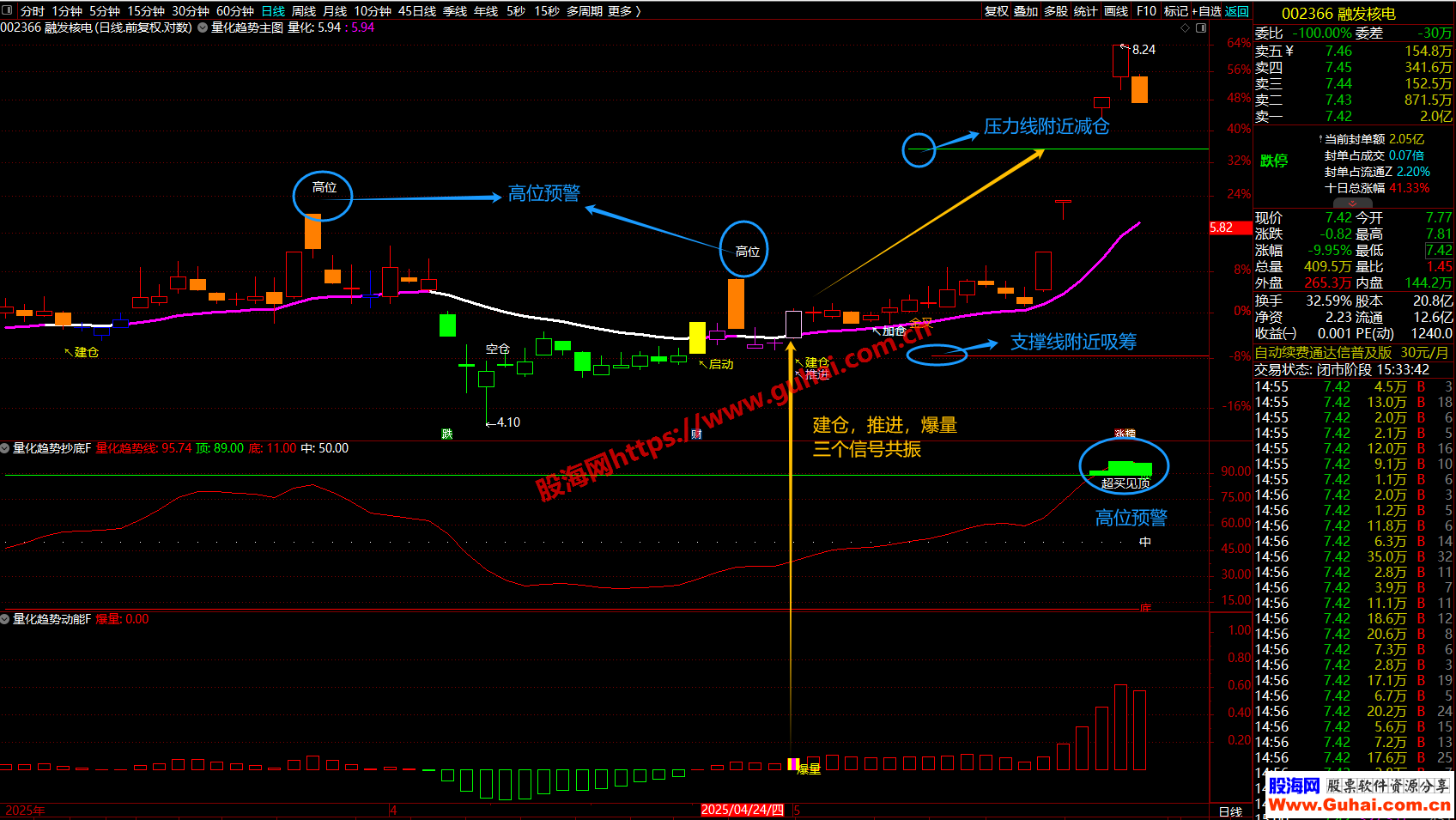Click the 多股 multi-stock button
Screen dimensions: 1456x820
[x=1056, y=11]
